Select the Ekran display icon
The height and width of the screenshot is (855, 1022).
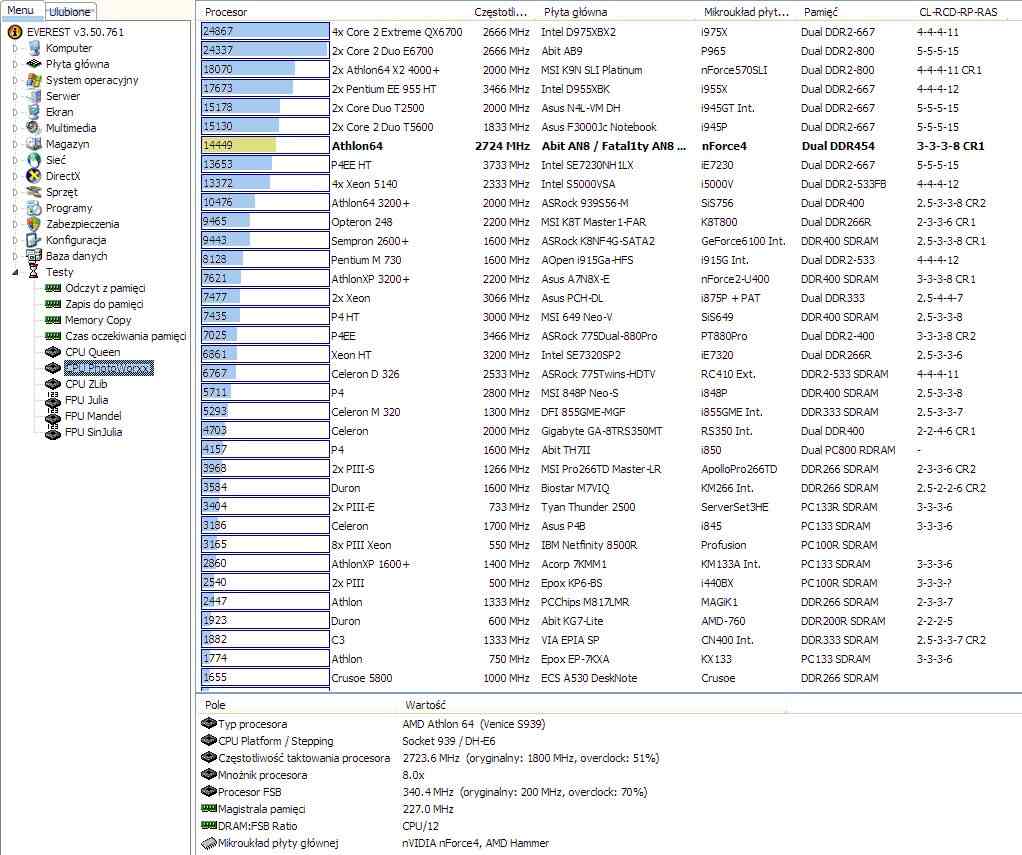coord(34,112)
